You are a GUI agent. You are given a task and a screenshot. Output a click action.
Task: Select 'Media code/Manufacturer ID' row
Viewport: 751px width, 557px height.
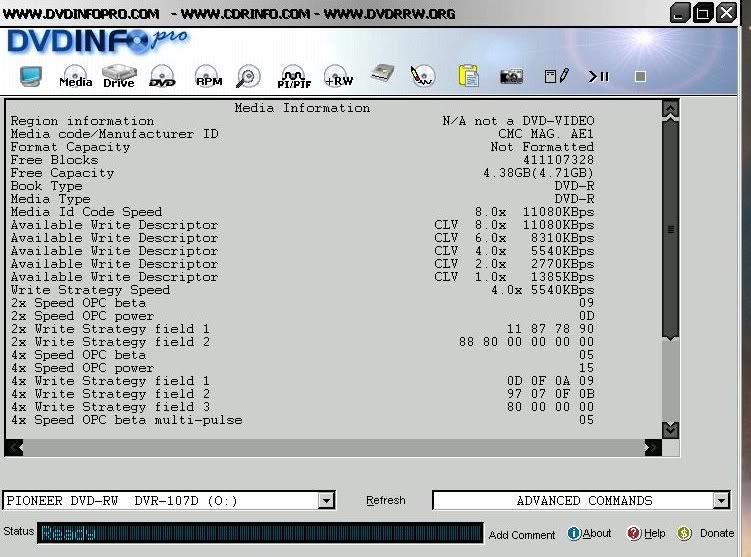coord(302,134)
